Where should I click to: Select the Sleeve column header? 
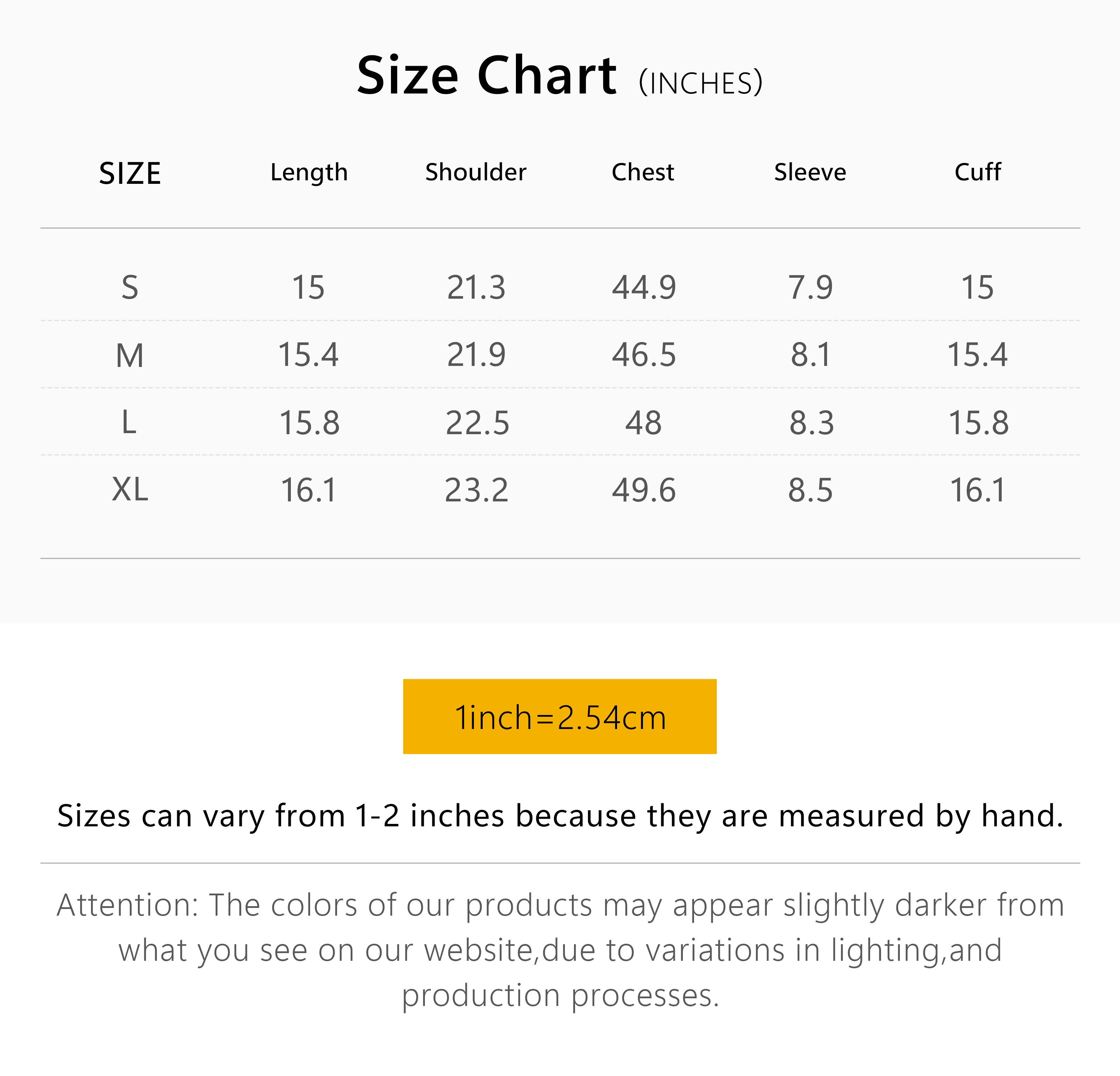tap(810, 172)
